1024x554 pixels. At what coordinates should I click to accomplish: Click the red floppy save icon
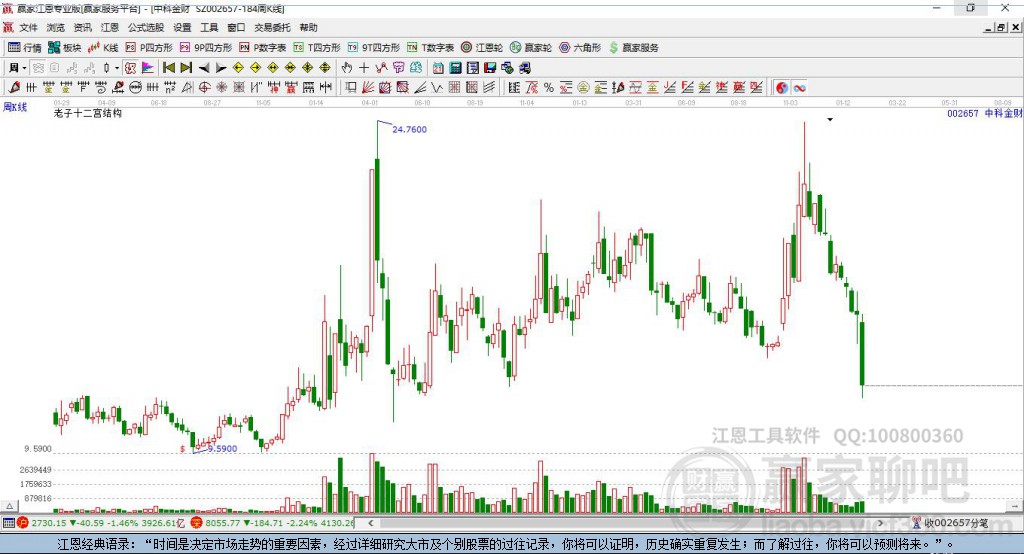click(490, 68)
